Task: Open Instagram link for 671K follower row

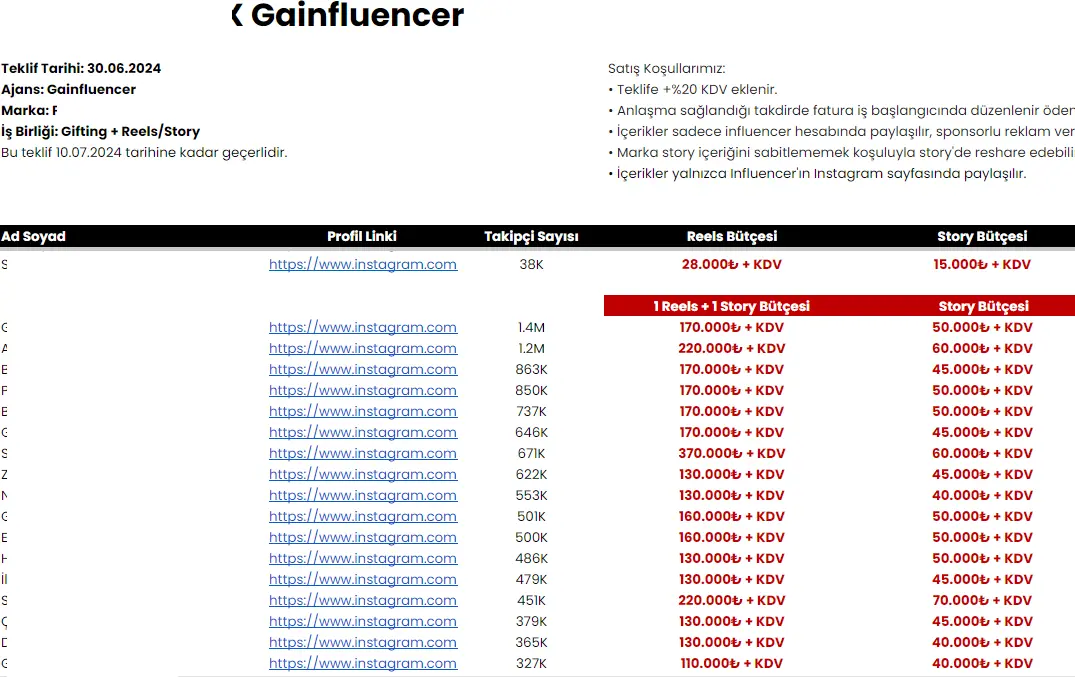Action: tap(363, 454)
